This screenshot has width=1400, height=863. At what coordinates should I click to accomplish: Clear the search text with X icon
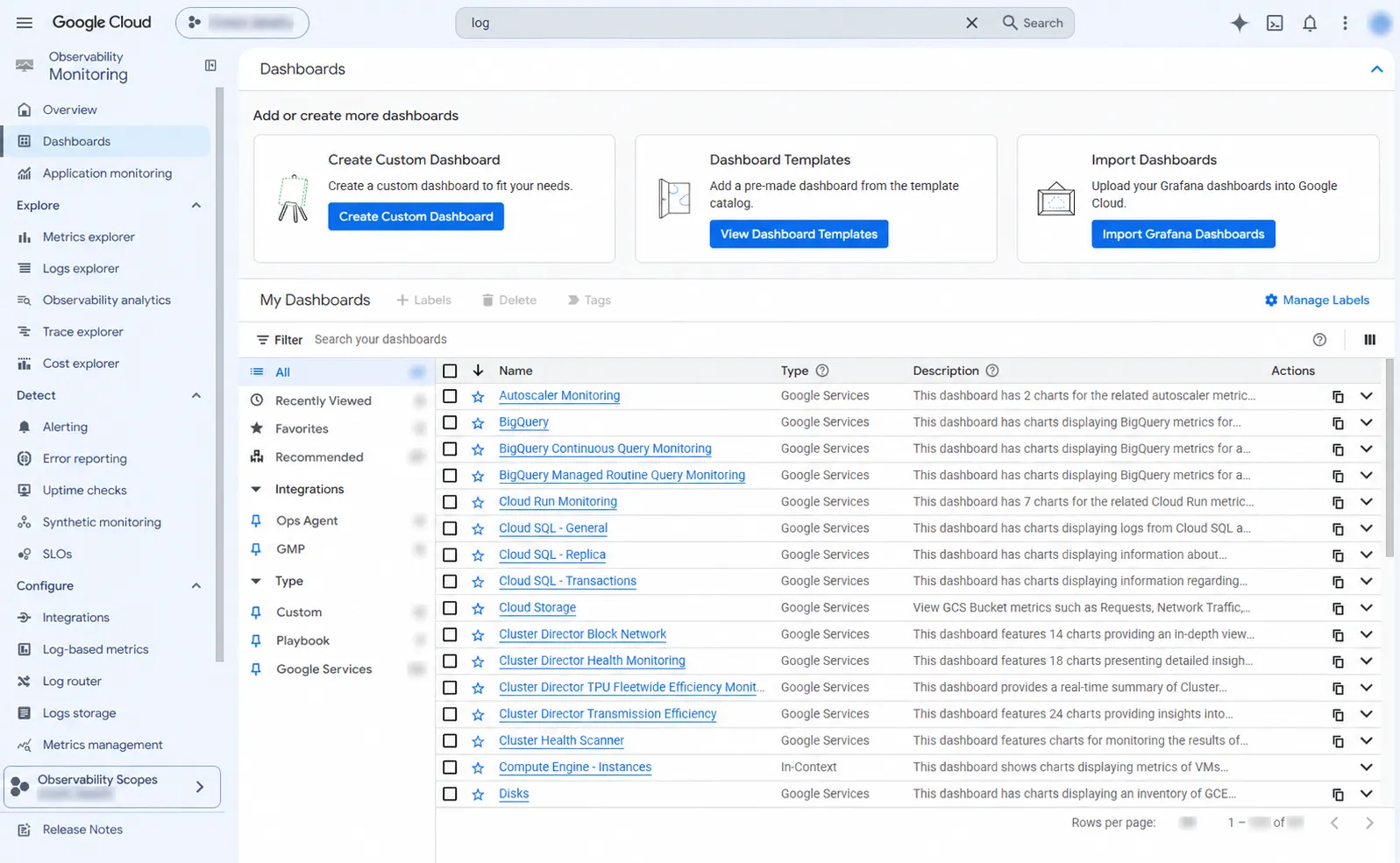[x=971, y=23]
